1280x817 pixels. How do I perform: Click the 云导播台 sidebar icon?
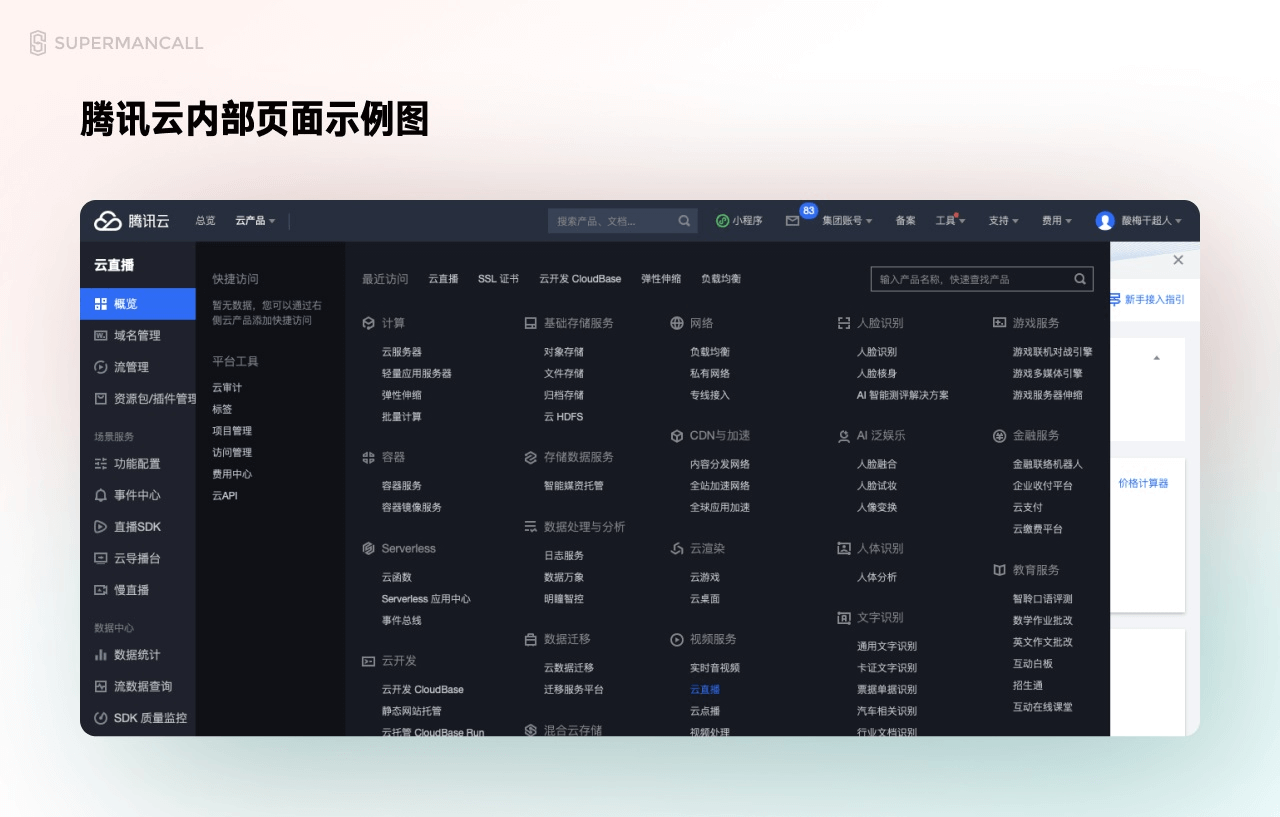100,558
